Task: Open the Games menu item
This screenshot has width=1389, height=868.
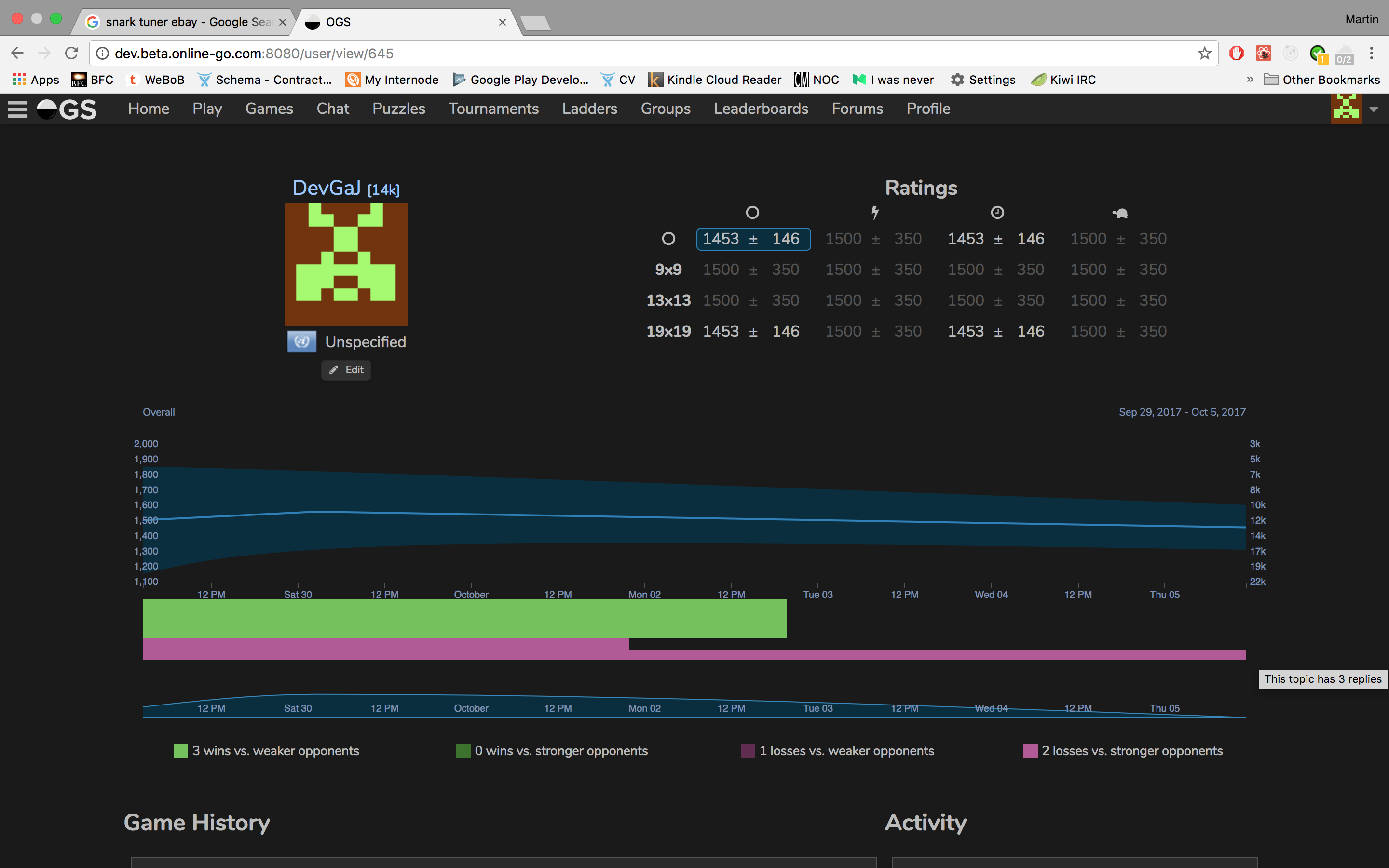Action: (269, 109)
